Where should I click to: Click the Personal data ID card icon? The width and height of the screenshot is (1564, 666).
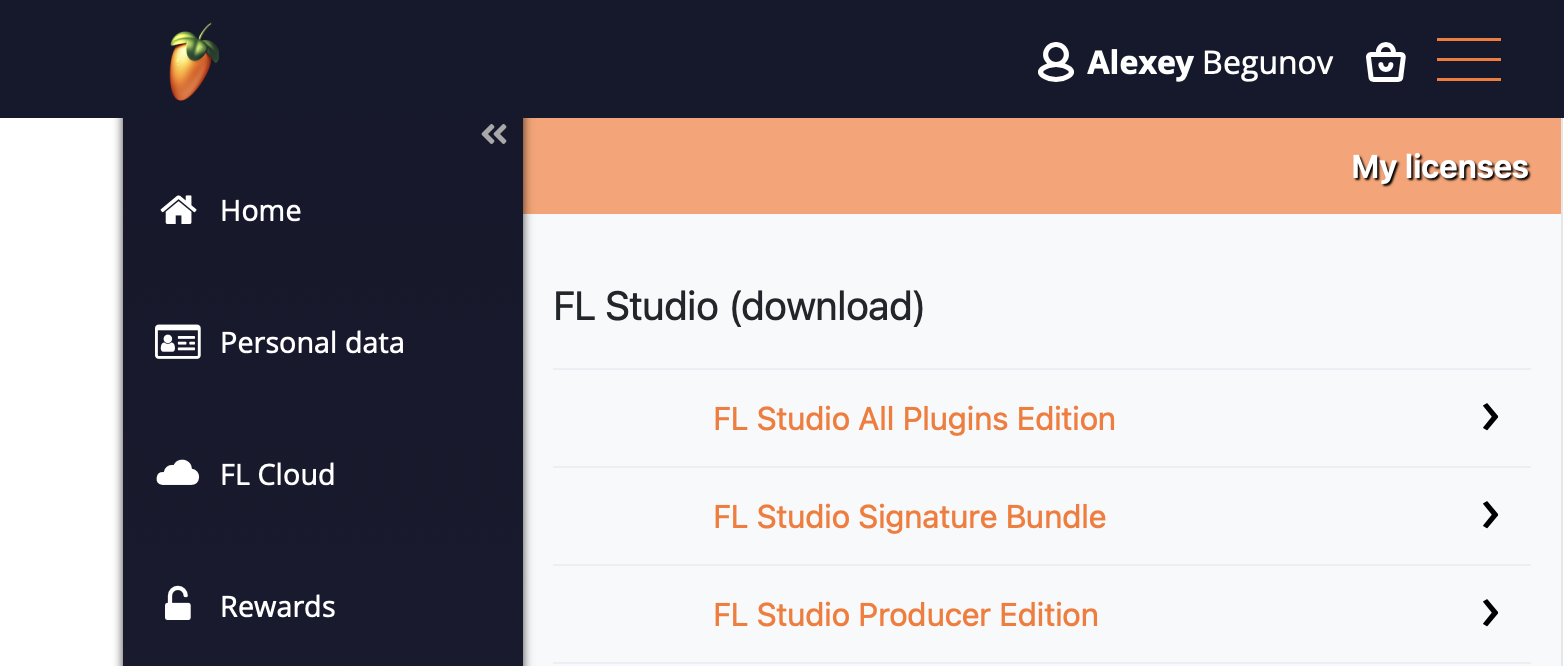(178, 341)
